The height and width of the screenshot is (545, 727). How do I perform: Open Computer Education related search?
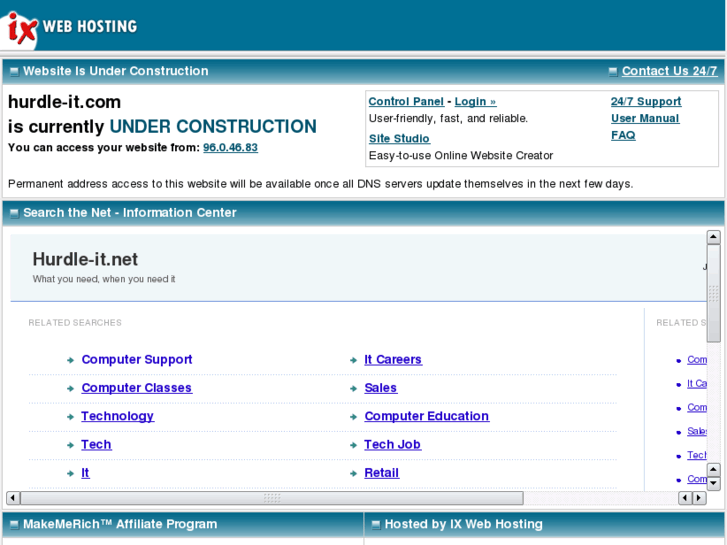(x=427, y=416)
